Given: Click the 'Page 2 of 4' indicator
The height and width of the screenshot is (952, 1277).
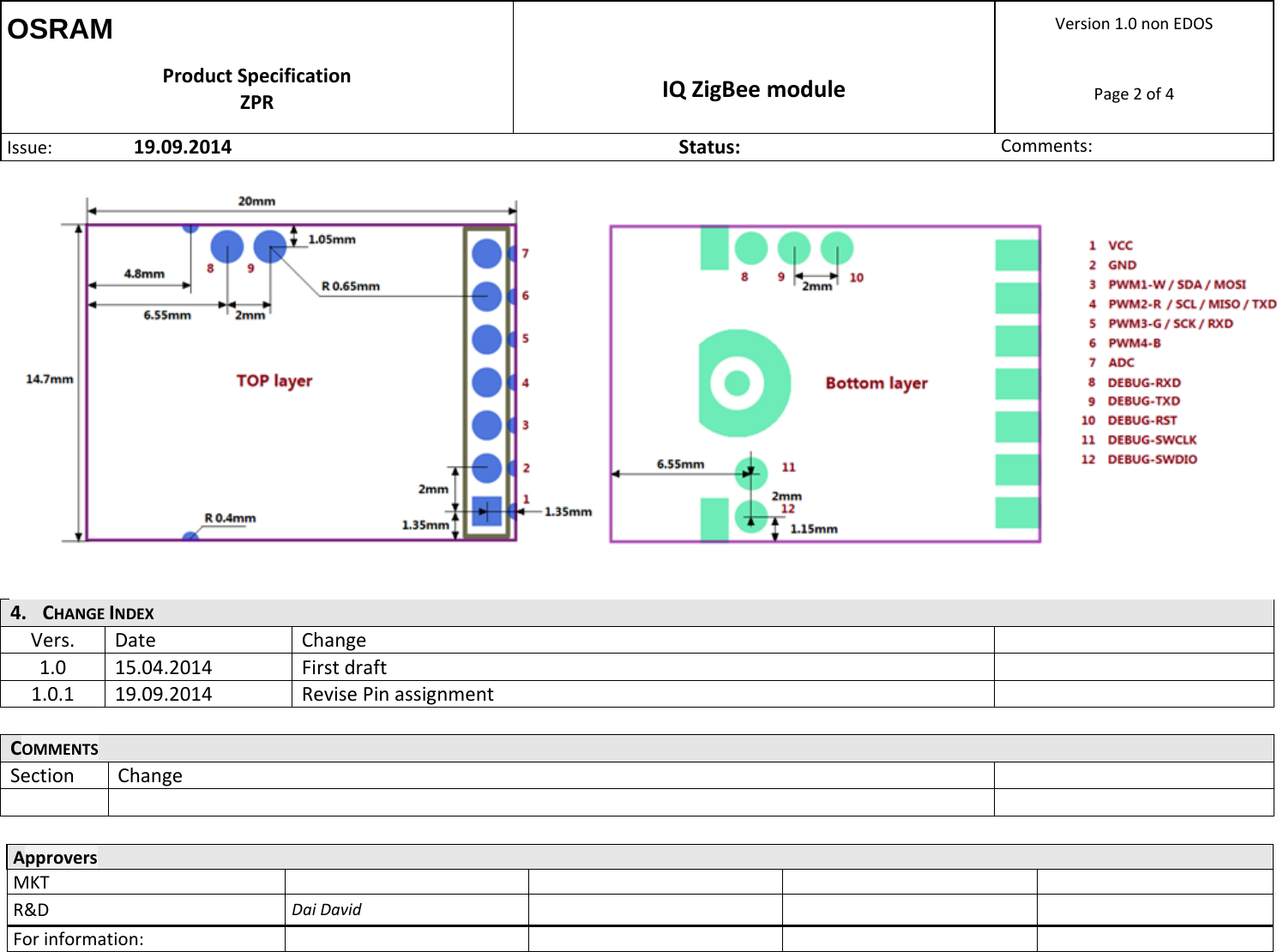Looking at the screenshot, I should [1134, 94].
